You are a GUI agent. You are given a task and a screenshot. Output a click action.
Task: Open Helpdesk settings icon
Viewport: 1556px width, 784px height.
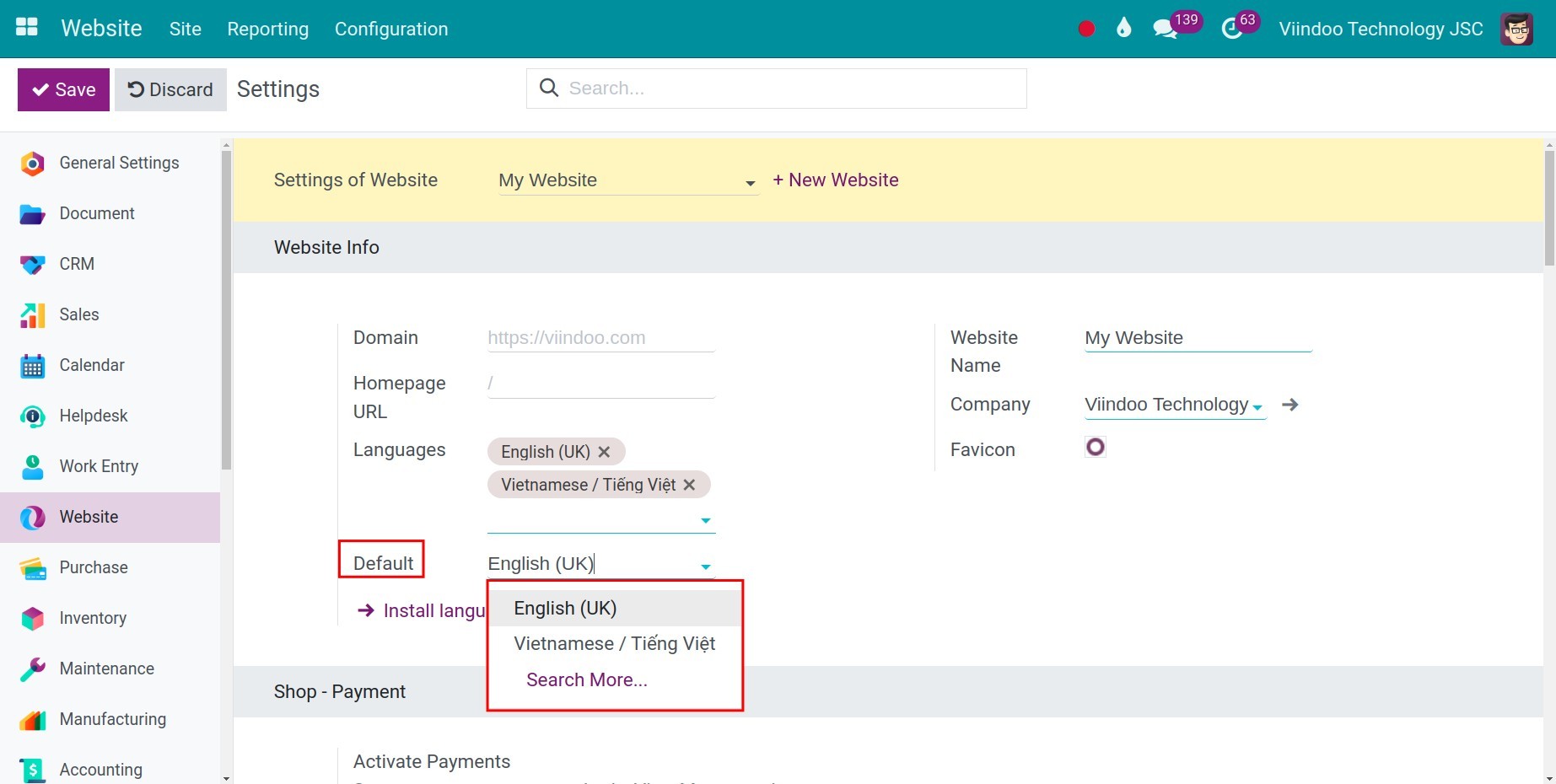[x=32, y=416]
